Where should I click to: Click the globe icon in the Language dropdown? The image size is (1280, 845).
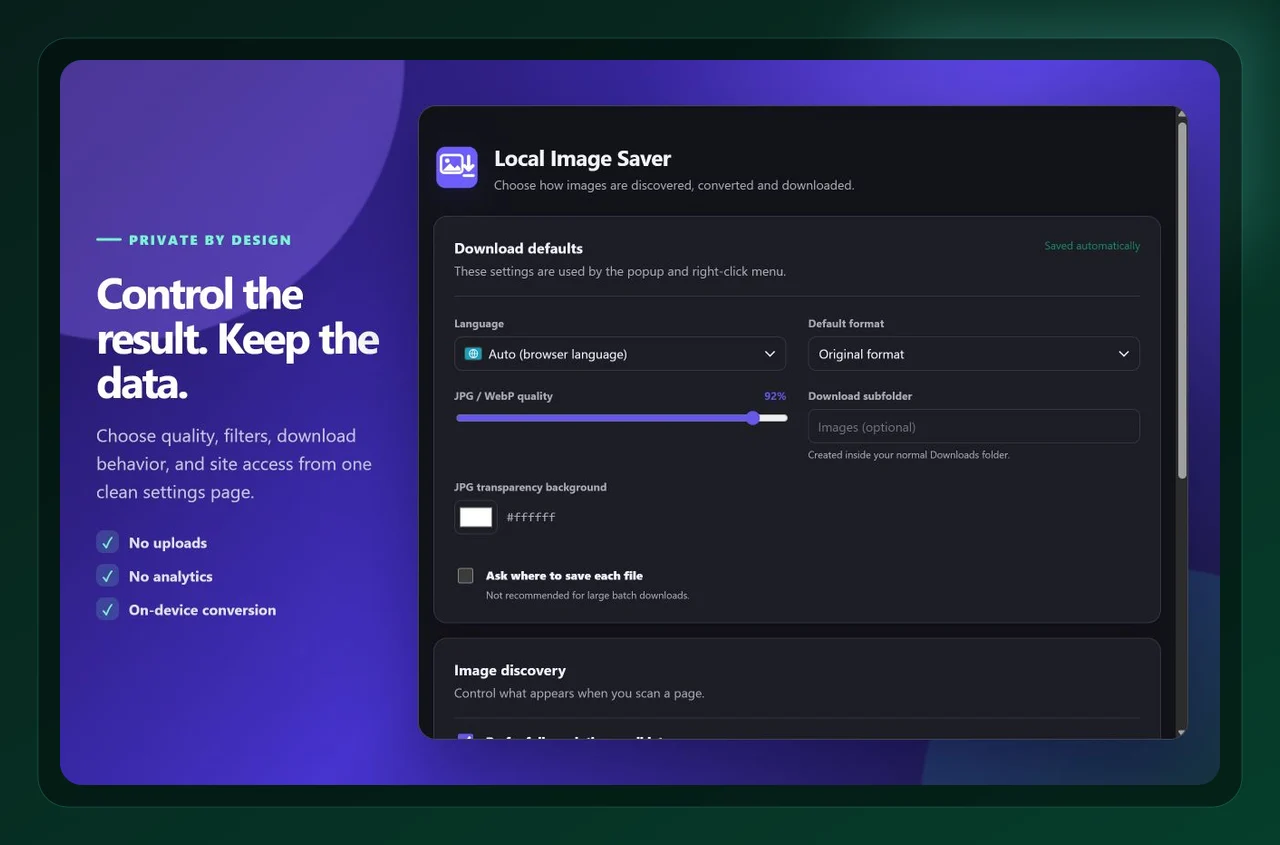473,354
